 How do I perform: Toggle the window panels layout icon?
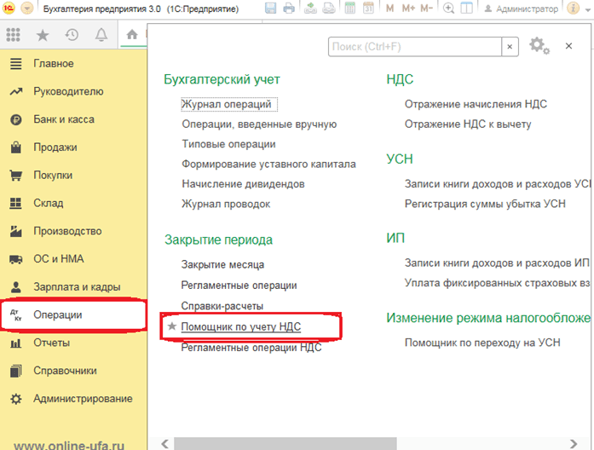466,8
